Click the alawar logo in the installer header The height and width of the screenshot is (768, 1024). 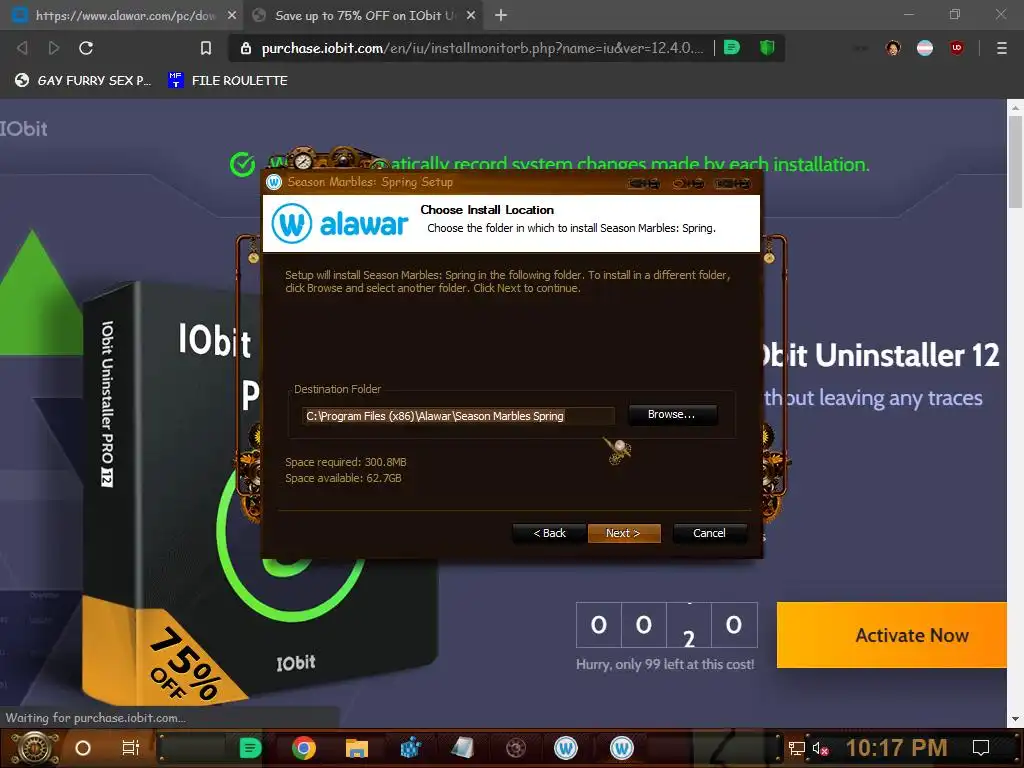pos(340,223)
